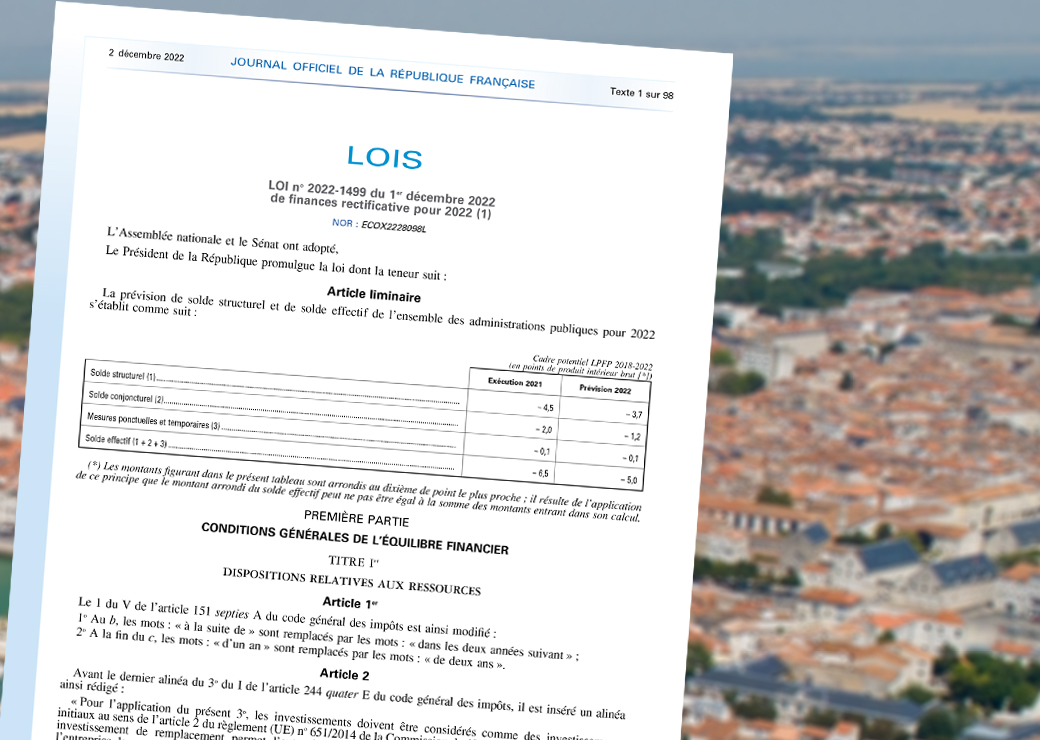Image resolution: width=1040 pixels, height=740 pixels.
Task: Click the line starting '1° Au b, les mots'
Action: tap(328, 638)
